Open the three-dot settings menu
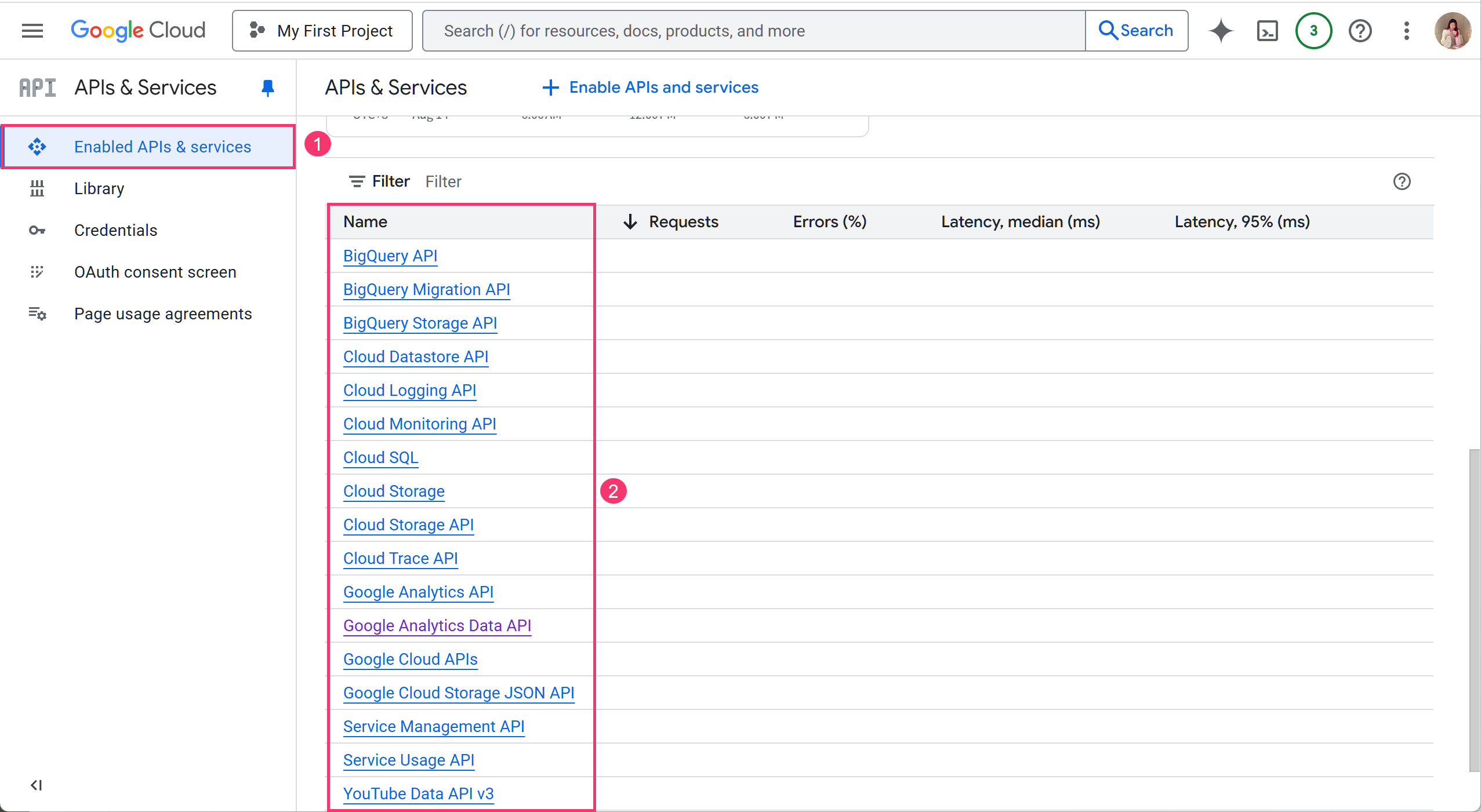 click(x=1406, y=31)
